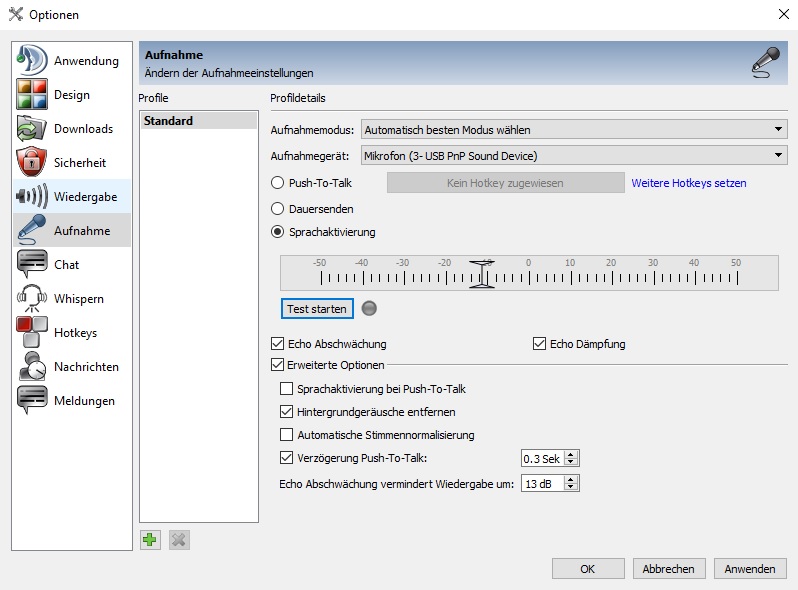Enable Sprachaktivierung bei Push-To-Talk

[x=287, y=389]
